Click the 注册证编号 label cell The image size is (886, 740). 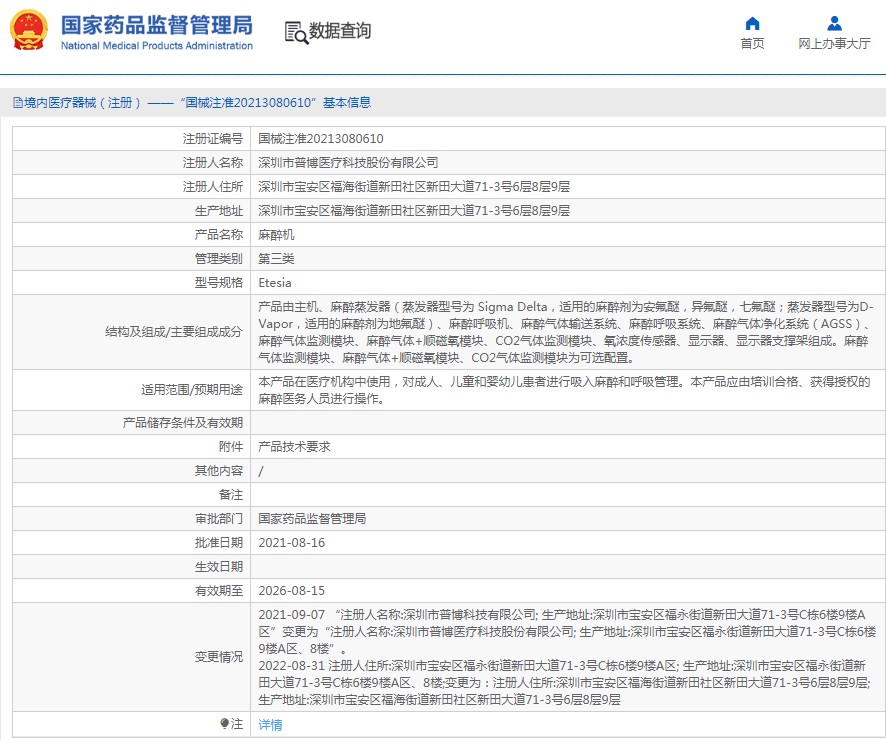pyautogui.click(x=213, y=138)
